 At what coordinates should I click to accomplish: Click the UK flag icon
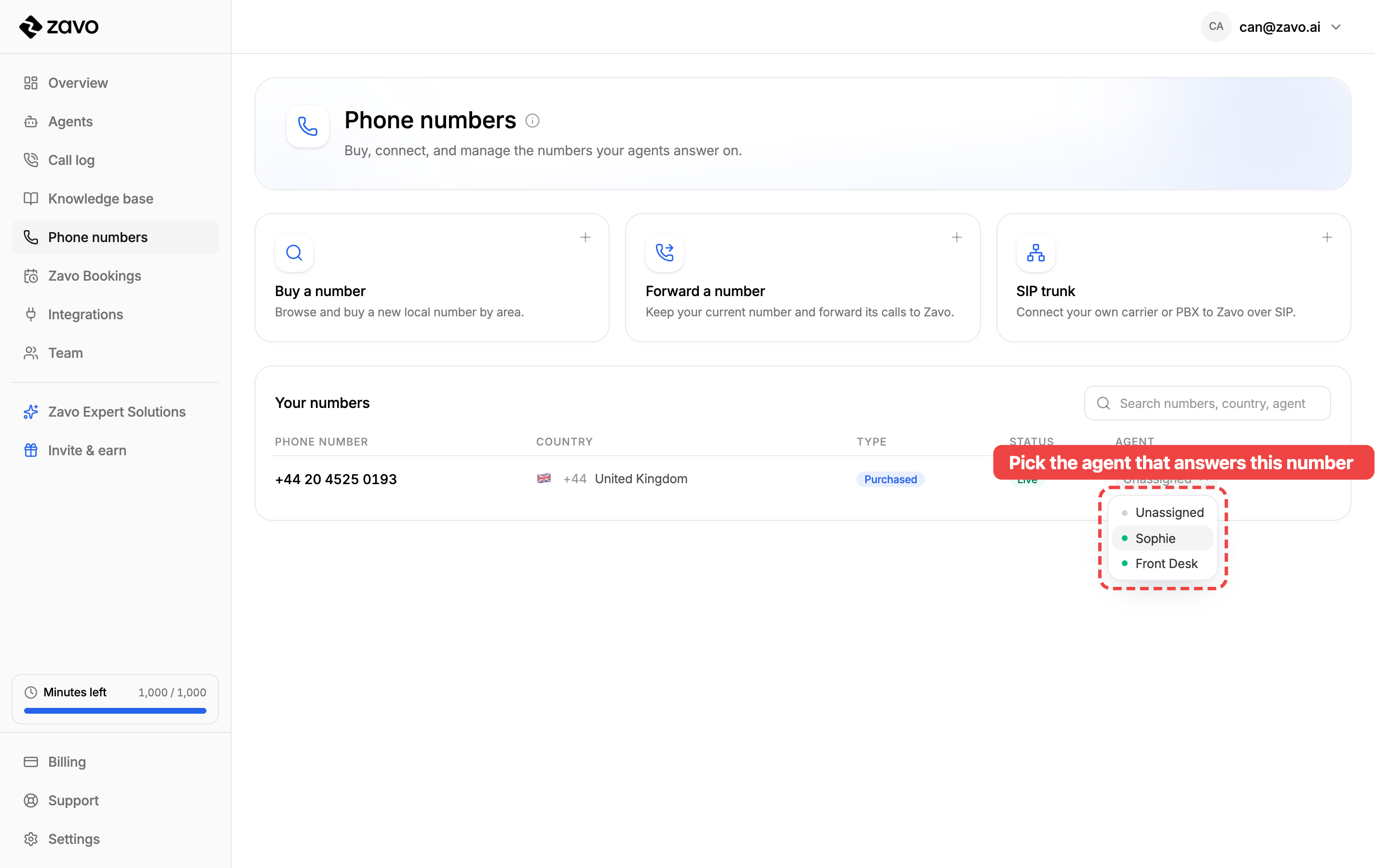[x=544, y=478]
